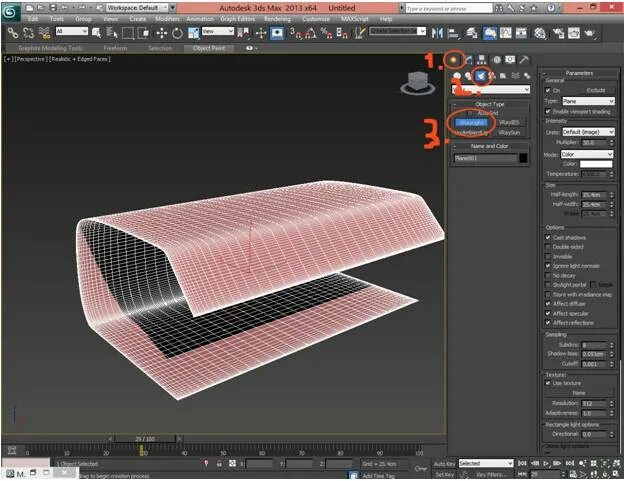Toggle the Use texture checkbox

coord(548,383)
